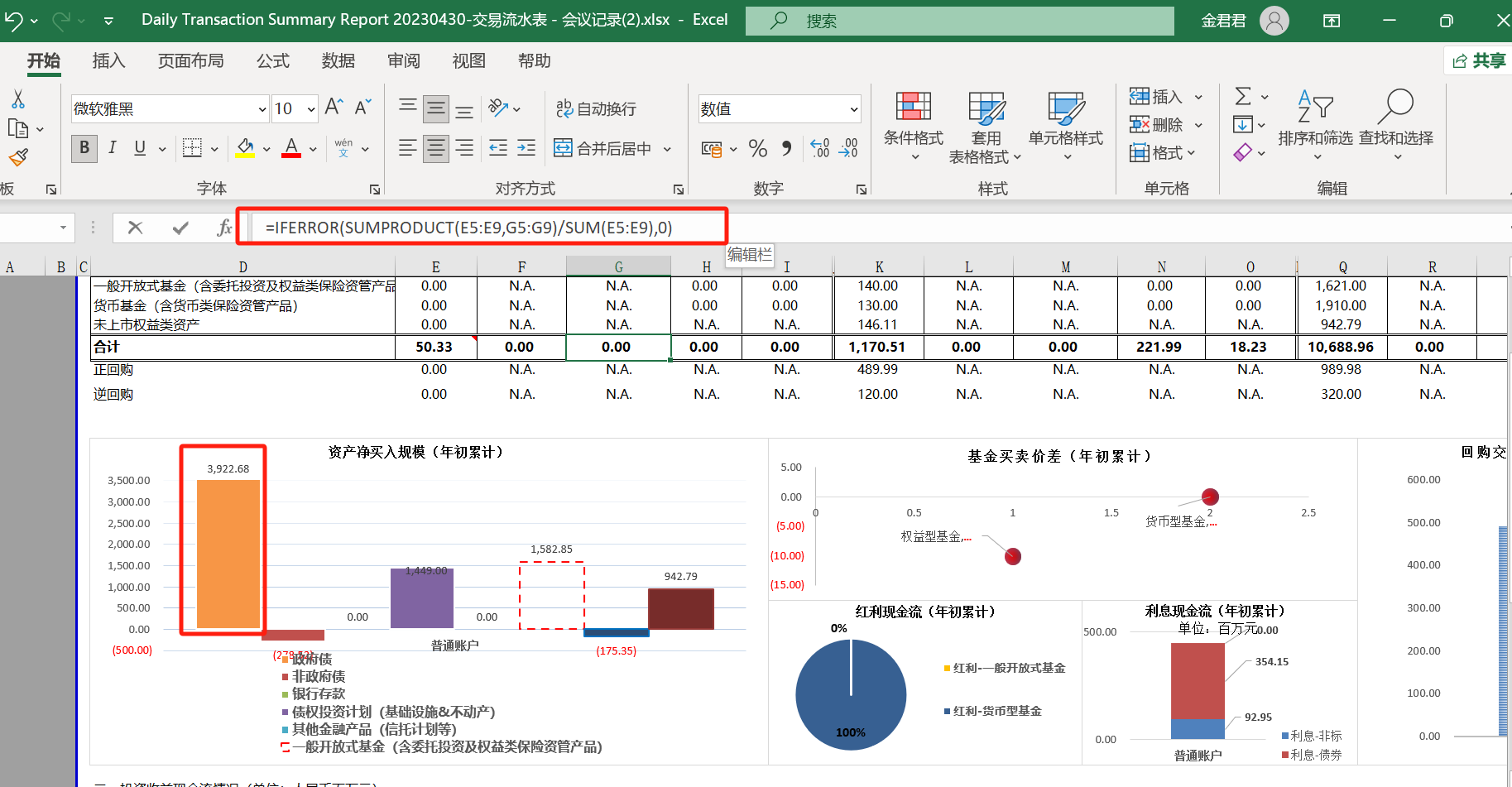
Task: Apply percent style
Action: [x=757, y=149]
